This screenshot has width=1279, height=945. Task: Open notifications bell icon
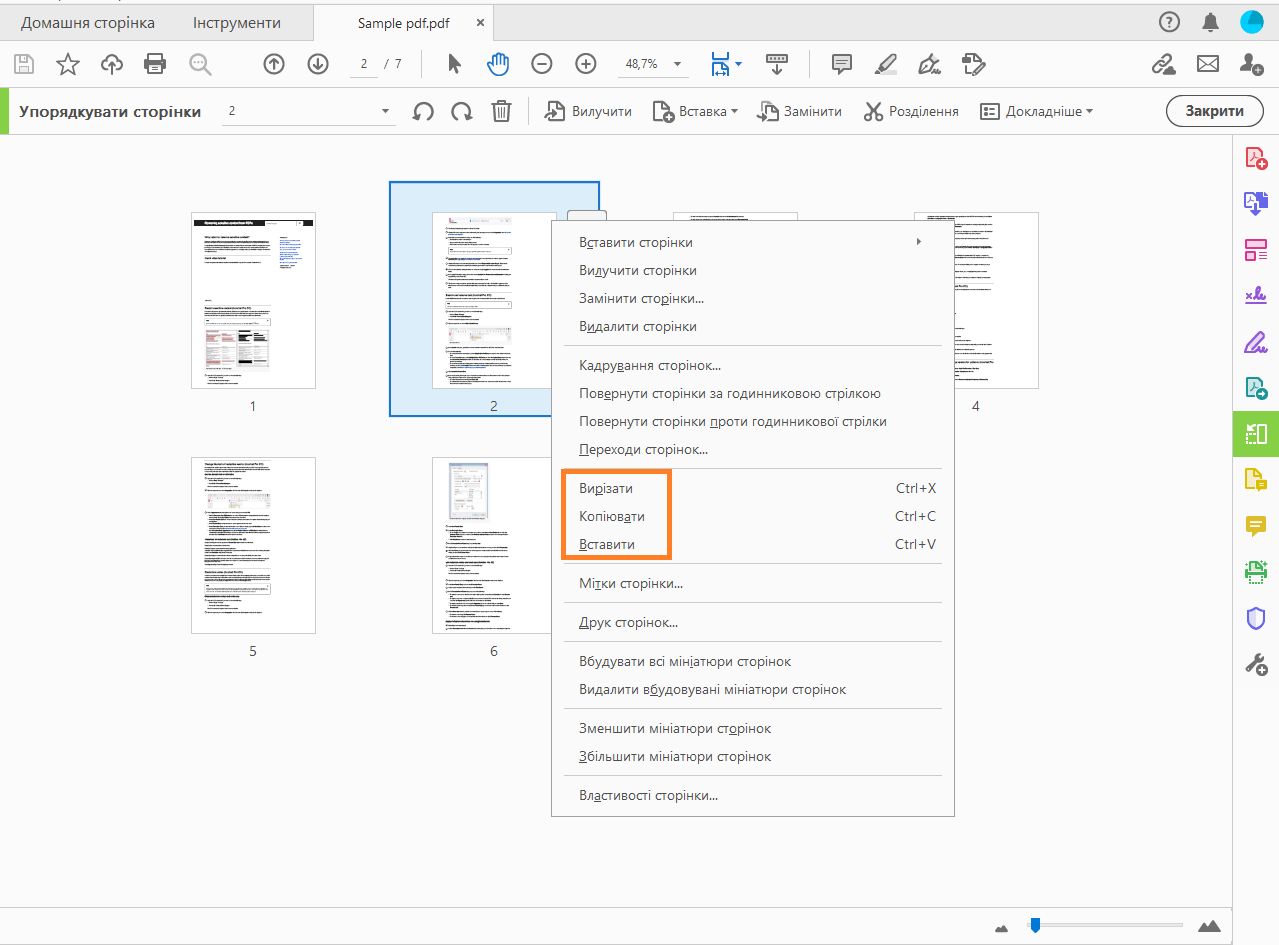tap(1211, 22)
